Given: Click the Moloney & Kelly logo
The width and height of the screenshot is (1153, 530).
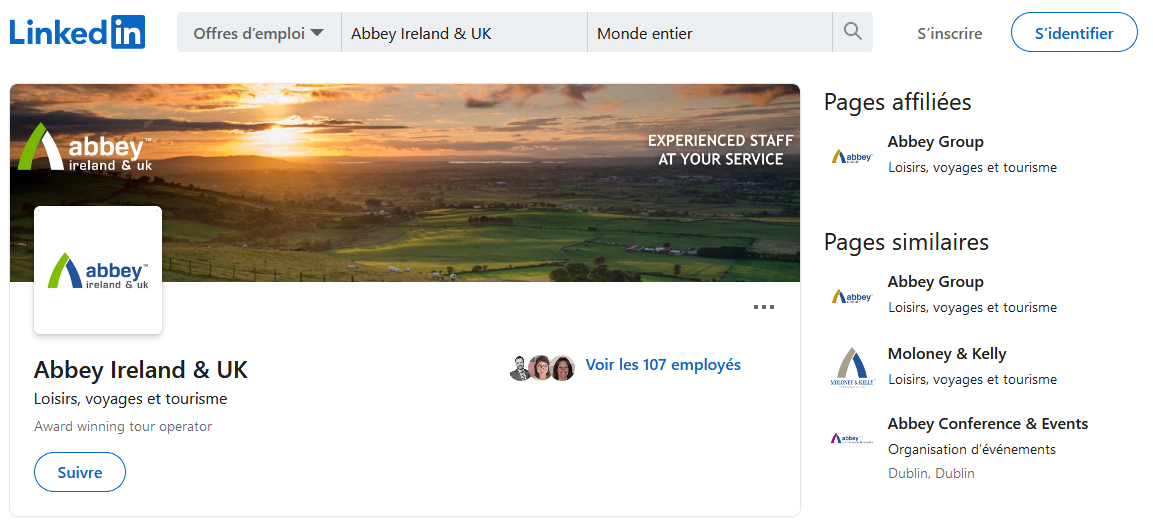Looking at the screenshot, I should click(852, 368).
